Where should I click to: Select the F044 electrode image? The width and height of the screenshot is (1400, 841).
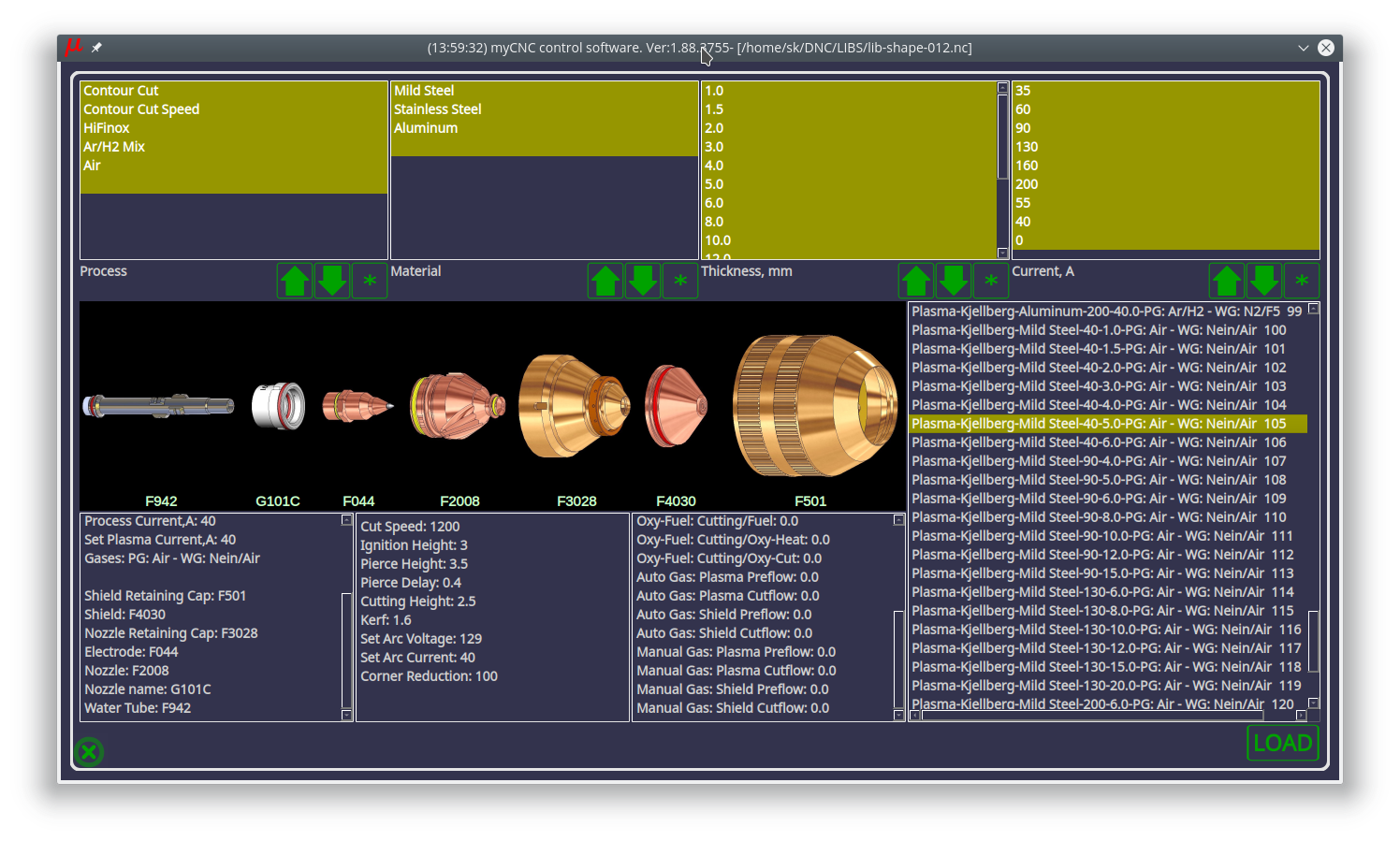(x=358, y=406)
